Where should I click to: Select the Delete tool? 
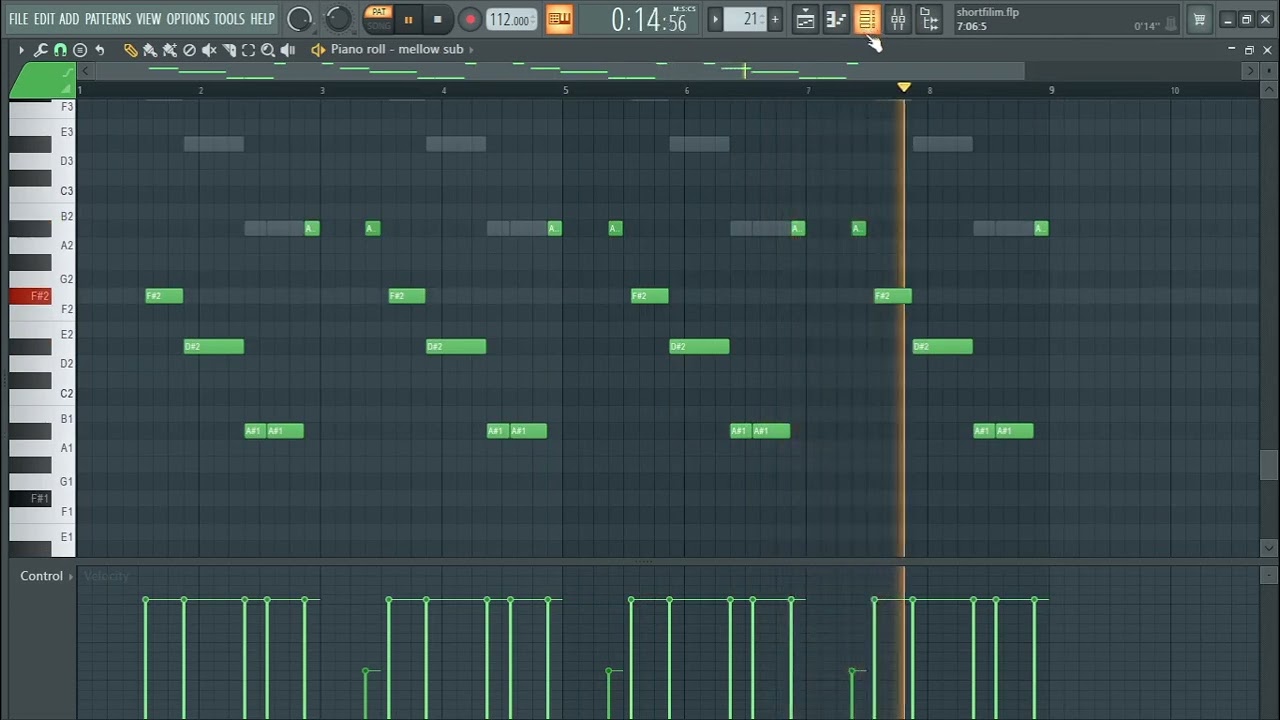[189, 50]
